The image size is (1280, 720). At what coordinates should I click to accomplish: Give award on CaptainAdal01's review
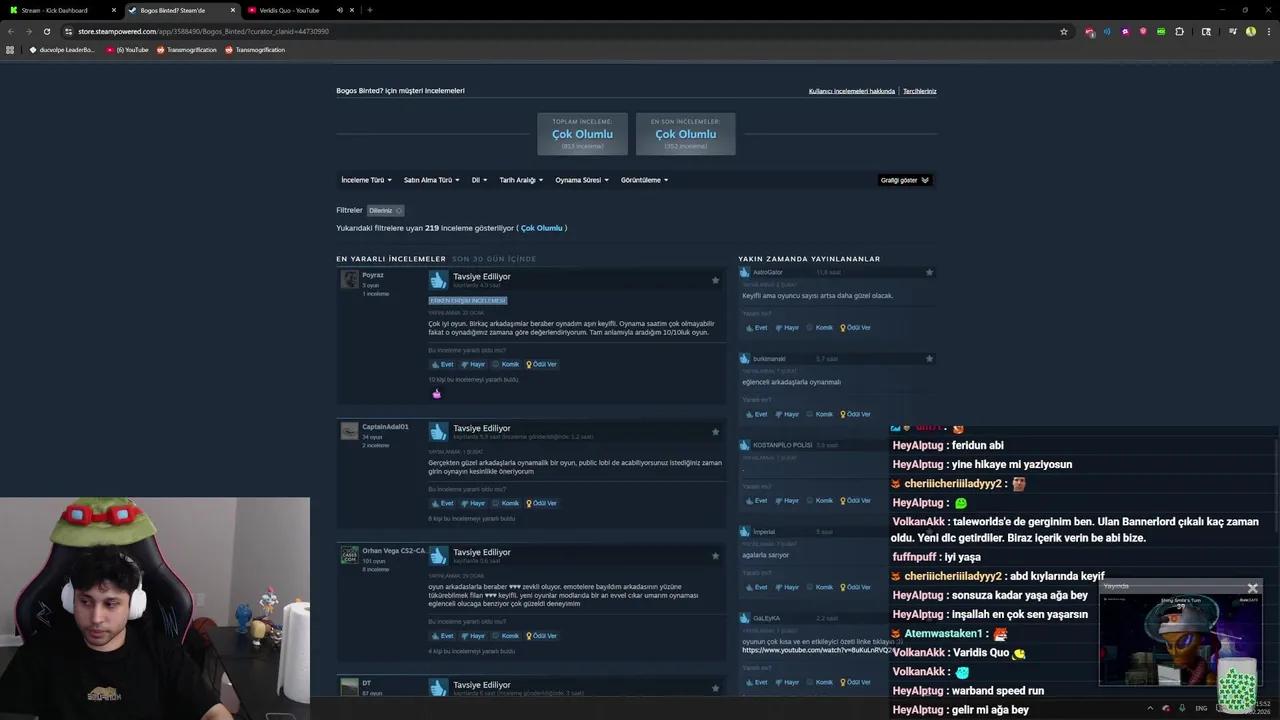(541, 503)
